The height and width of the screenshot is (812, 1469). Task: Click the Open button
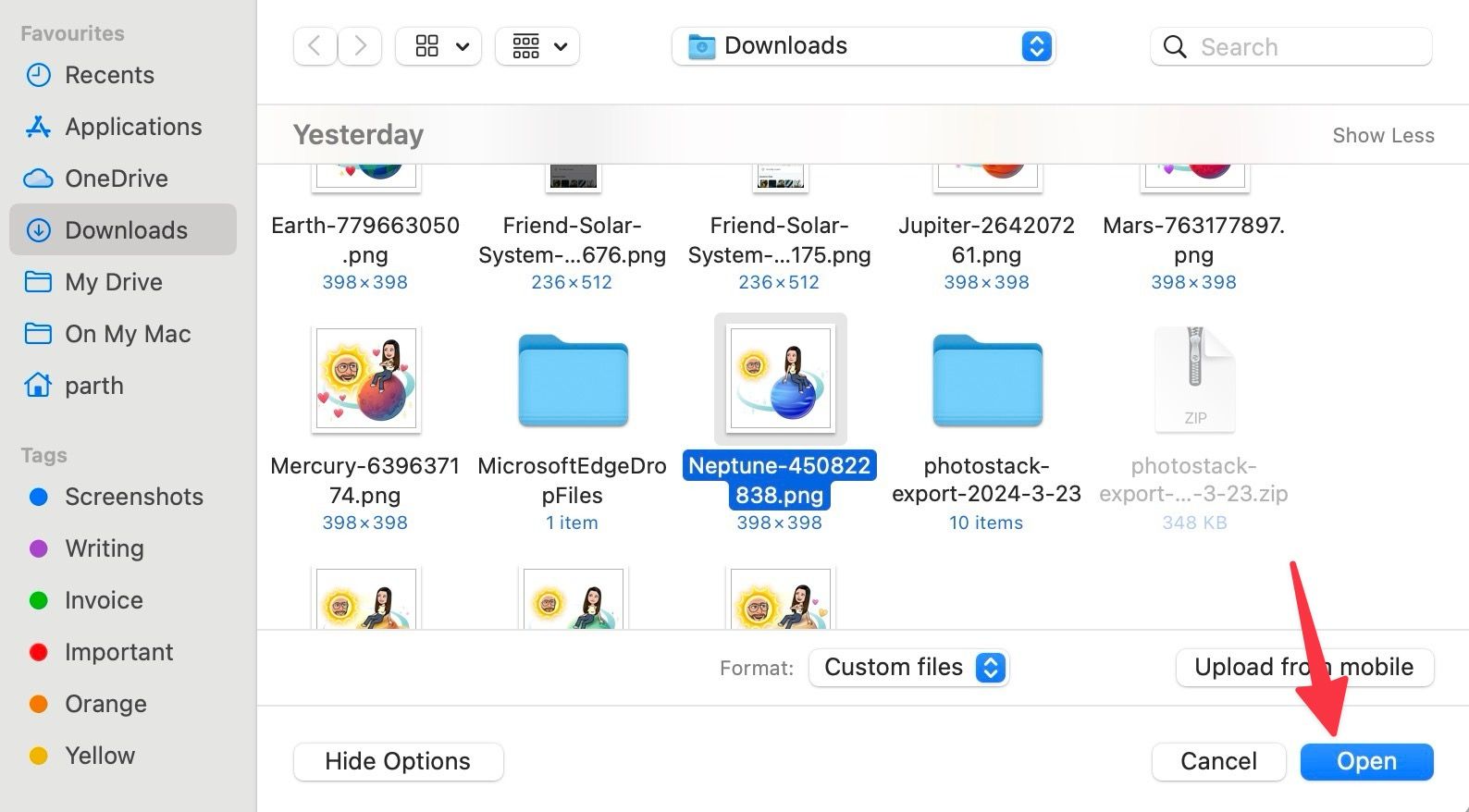tap(1366, 761)
